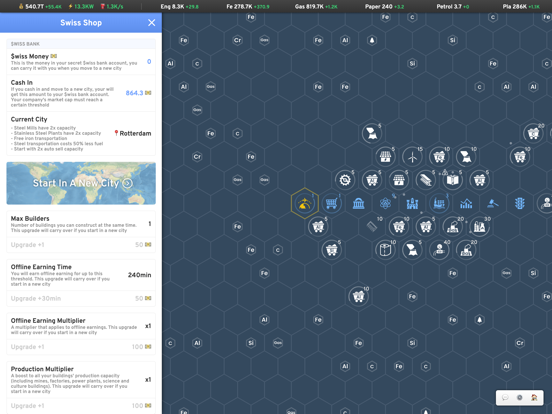
Task: Open the blue bank headquarters building
Action: click(358, 203)
